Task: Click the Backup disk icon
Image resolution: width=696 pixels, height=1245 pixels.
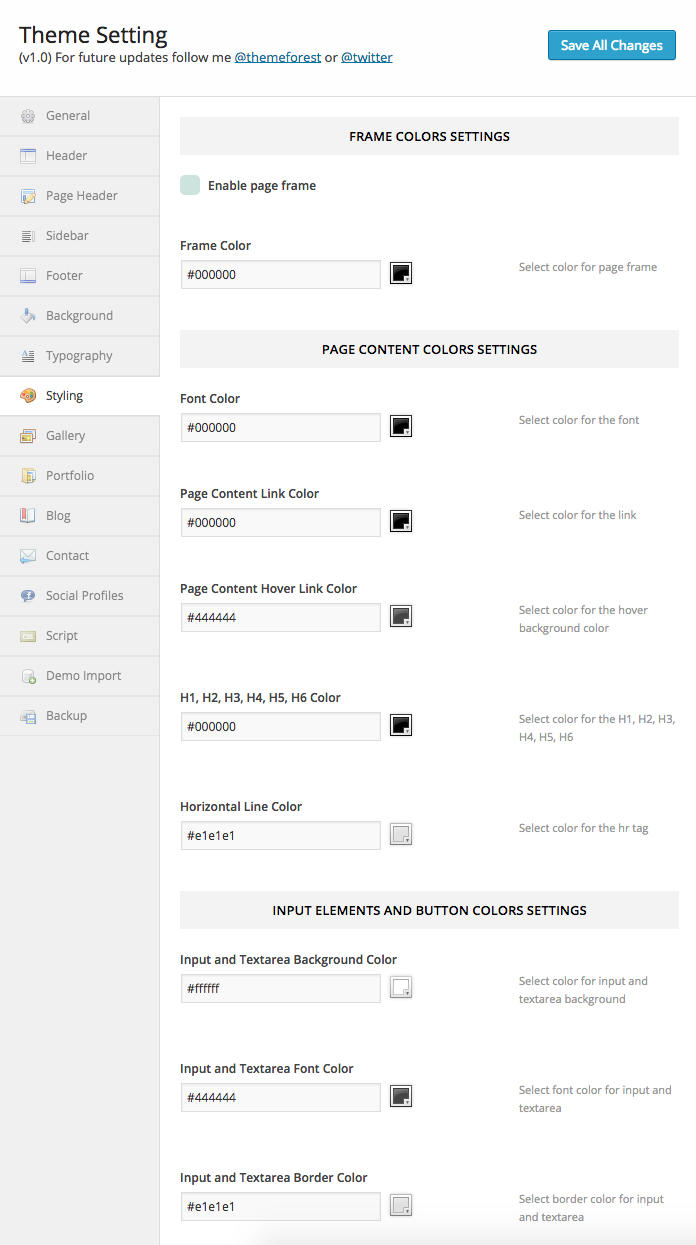Action: pos(28,716)
